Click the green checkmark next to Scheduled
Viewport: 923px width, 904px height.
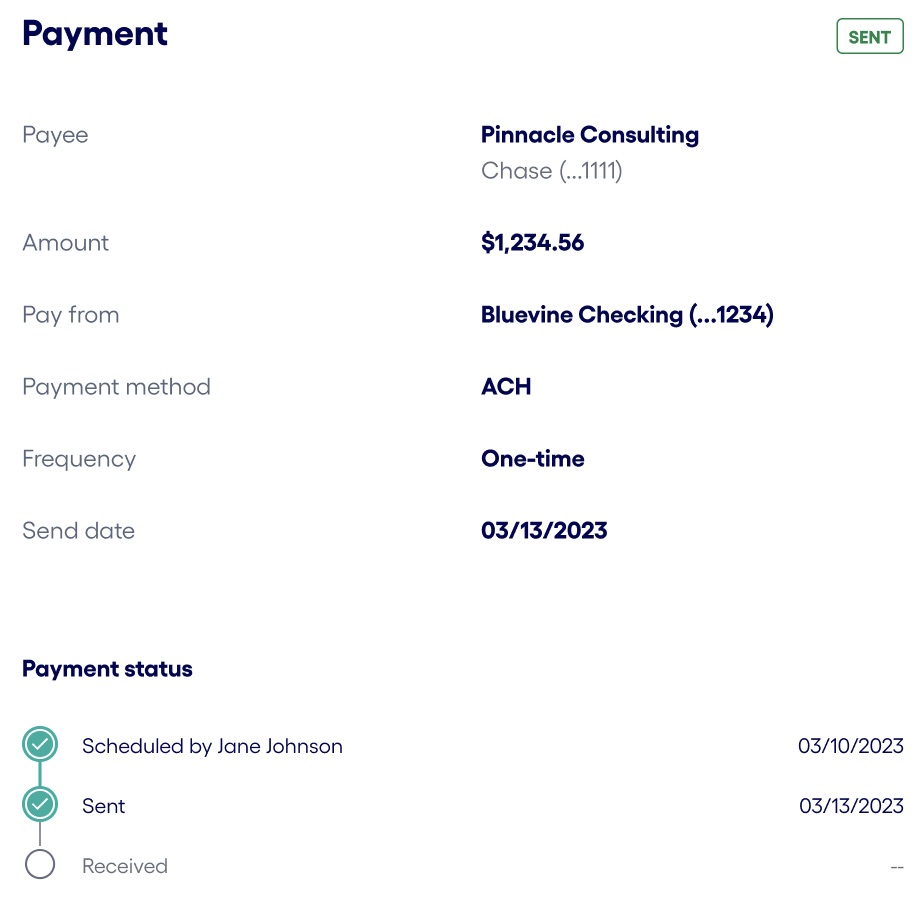click(40, 745)
